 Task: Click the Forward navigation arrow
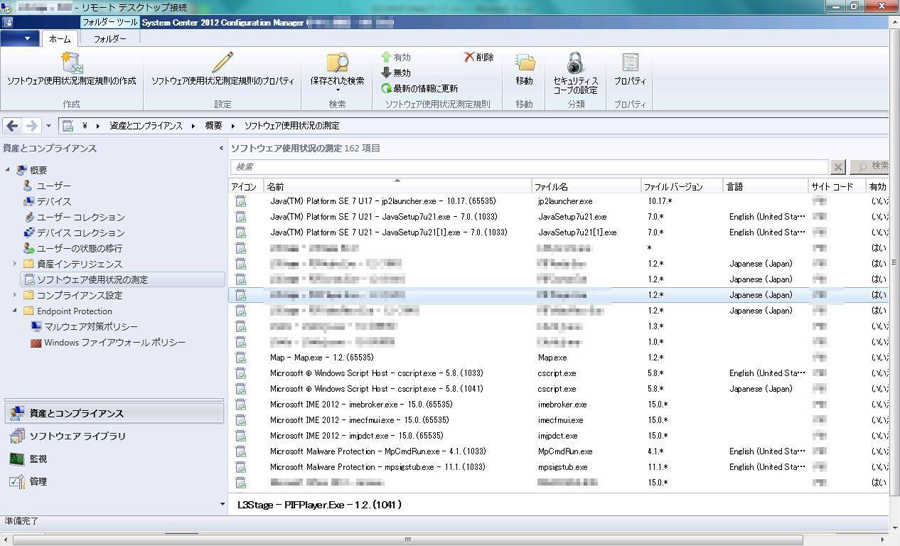pyautogui.click(x=32, y=126)
